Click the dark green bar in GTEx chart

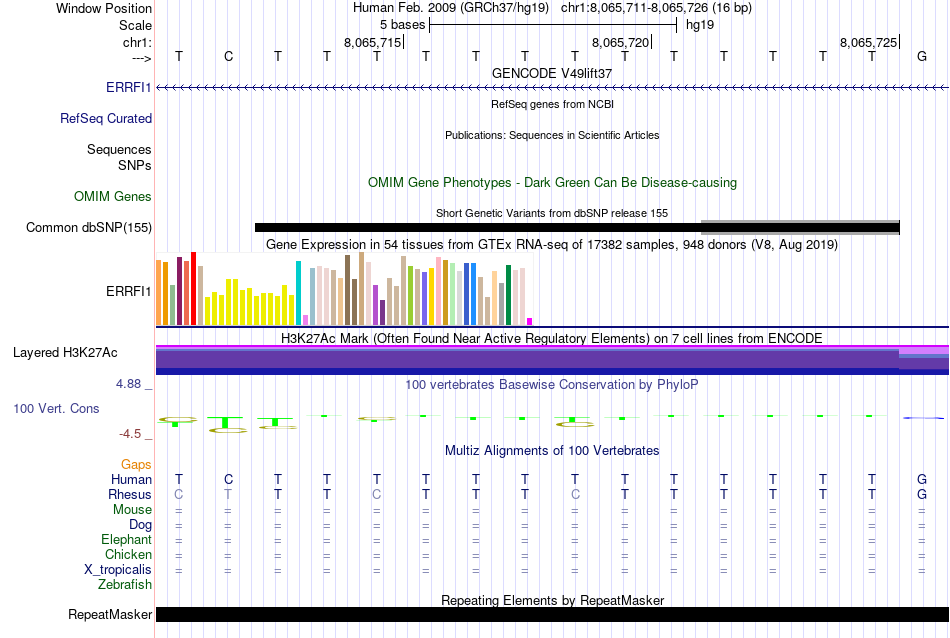tap(509, 295)
